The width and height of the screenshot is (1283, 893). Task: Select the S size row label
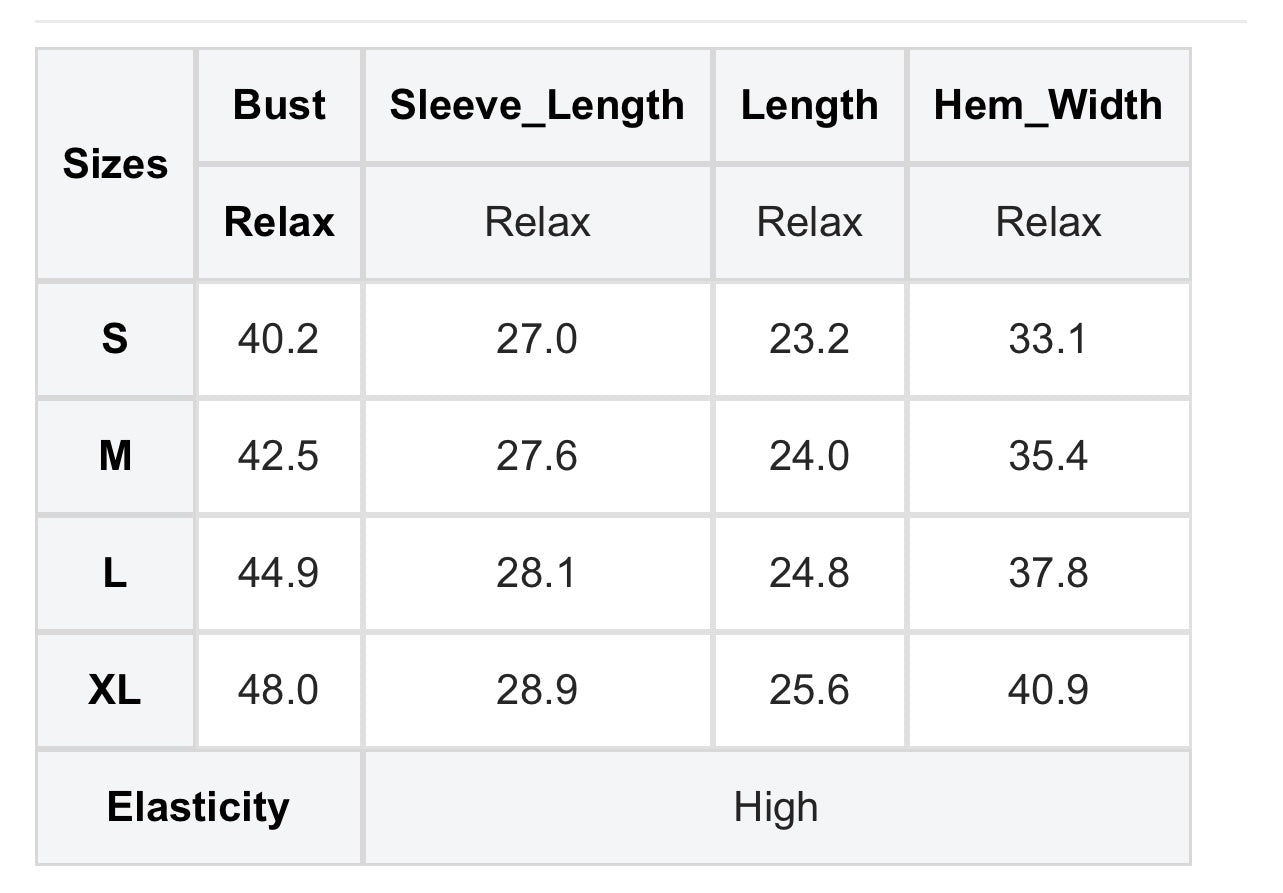coord(116,340)
